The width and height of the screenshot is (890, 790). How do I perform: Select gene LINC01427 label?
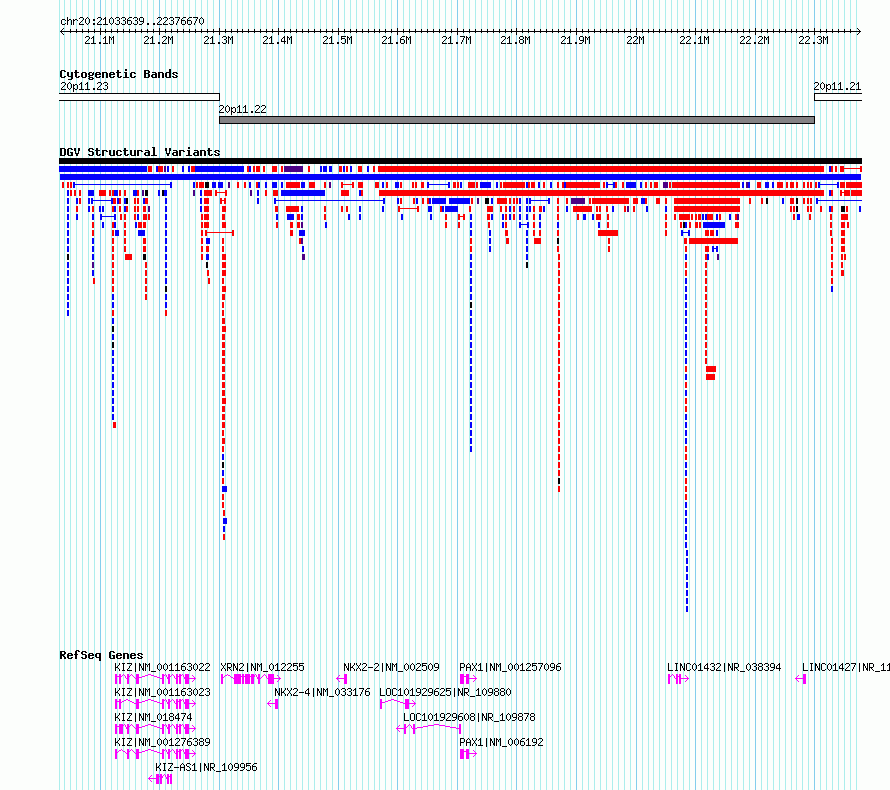point(846,667)
